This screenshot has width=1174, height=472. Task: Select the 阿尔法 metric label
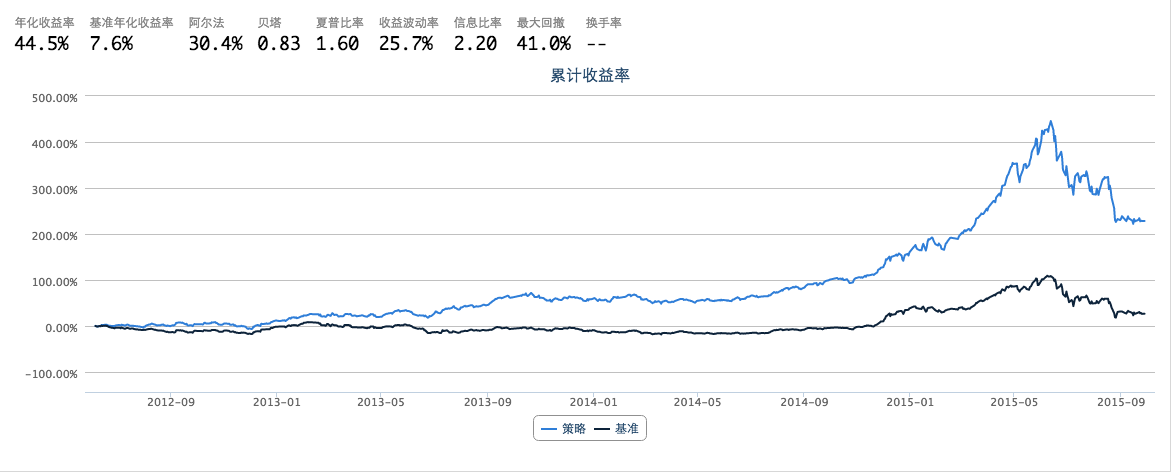[x=206, y=22]
